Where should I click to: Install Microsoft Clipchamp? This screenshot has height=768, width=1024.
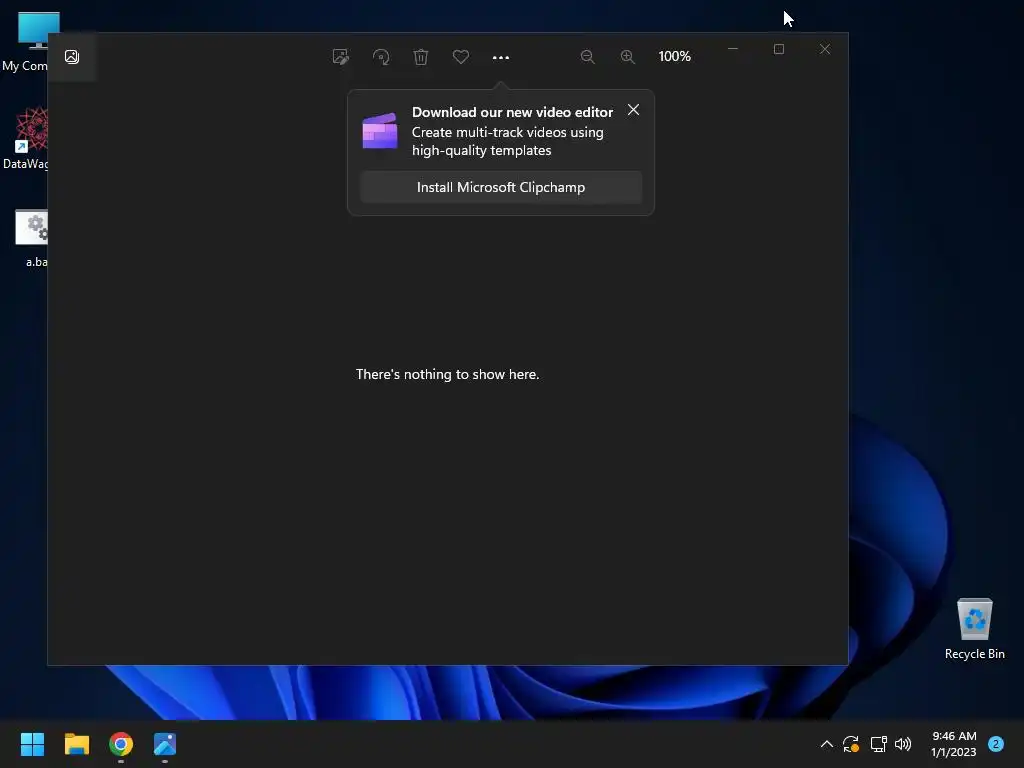(501, 187)
